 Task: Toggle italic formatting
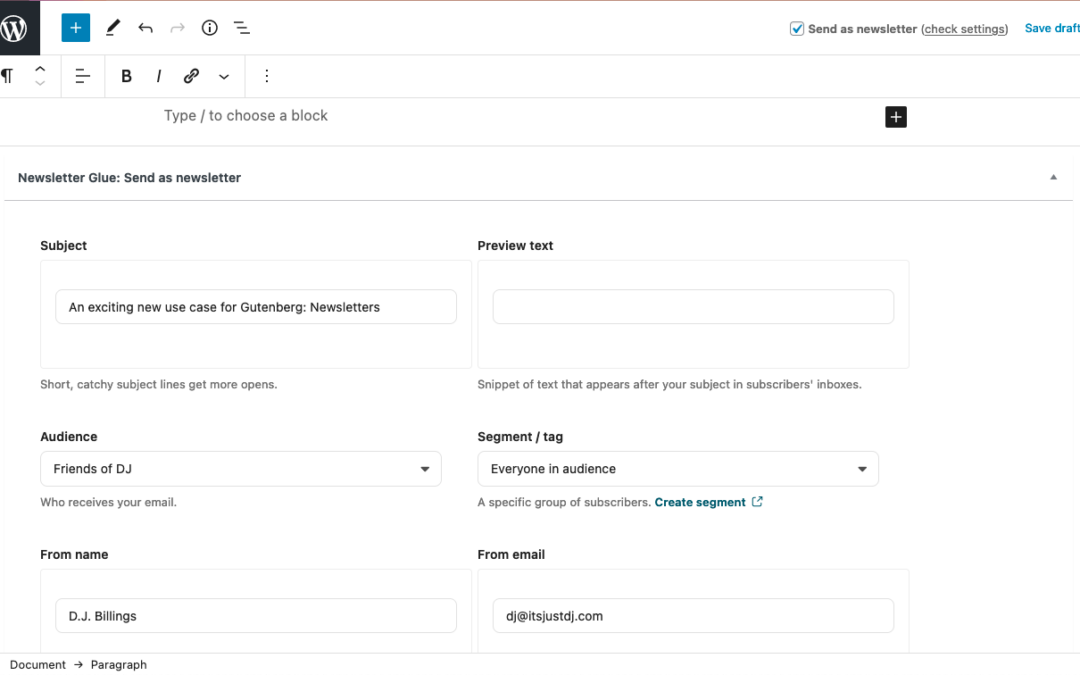coord(158,76)
